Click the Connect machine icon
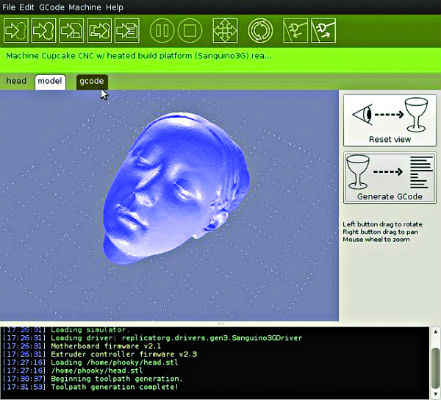Viewport: 441px width, 400px height. [x=295, y=31]
